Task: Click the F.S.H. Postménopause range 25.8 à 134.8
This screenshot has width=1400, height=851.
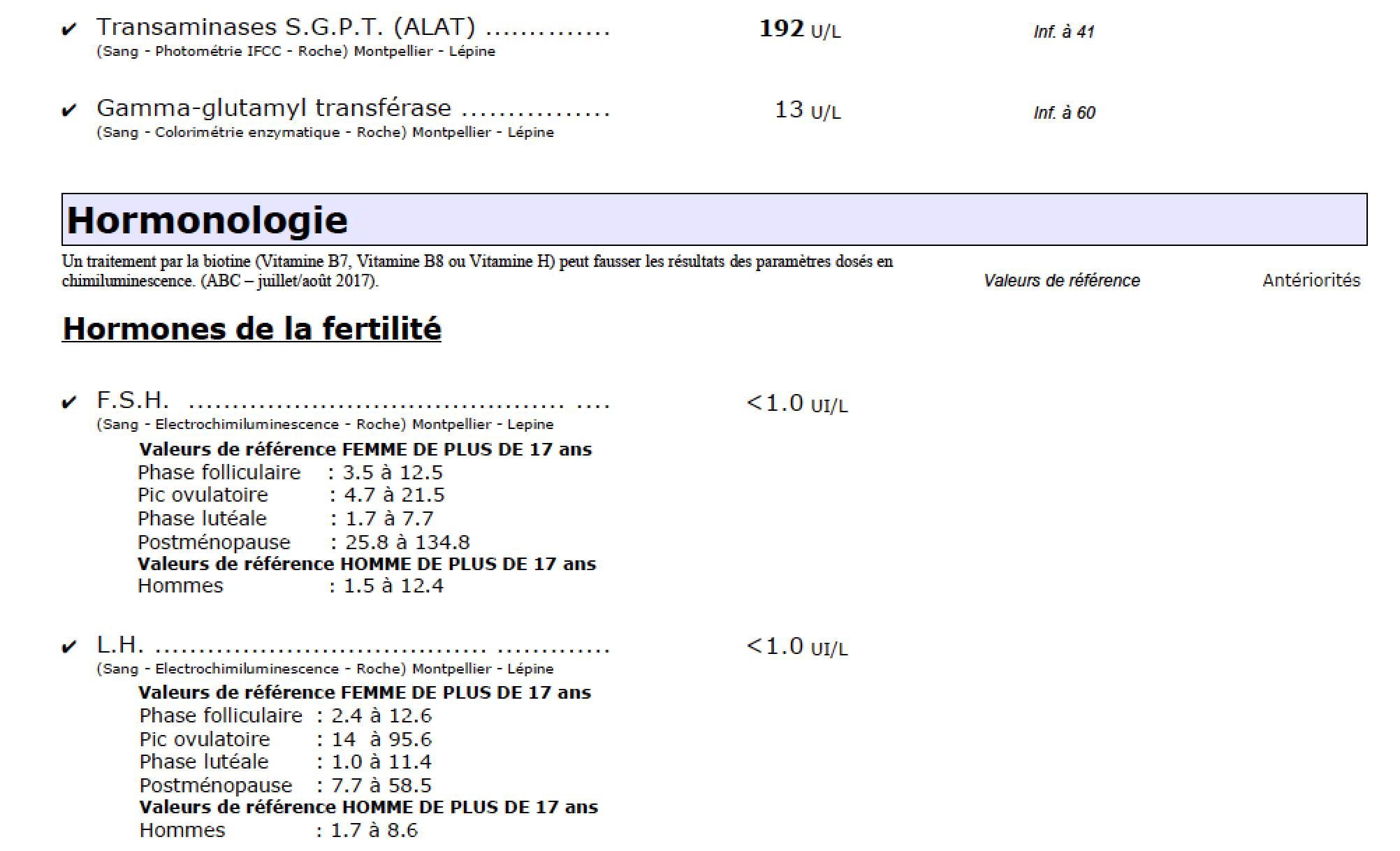Action: [407, 542]
